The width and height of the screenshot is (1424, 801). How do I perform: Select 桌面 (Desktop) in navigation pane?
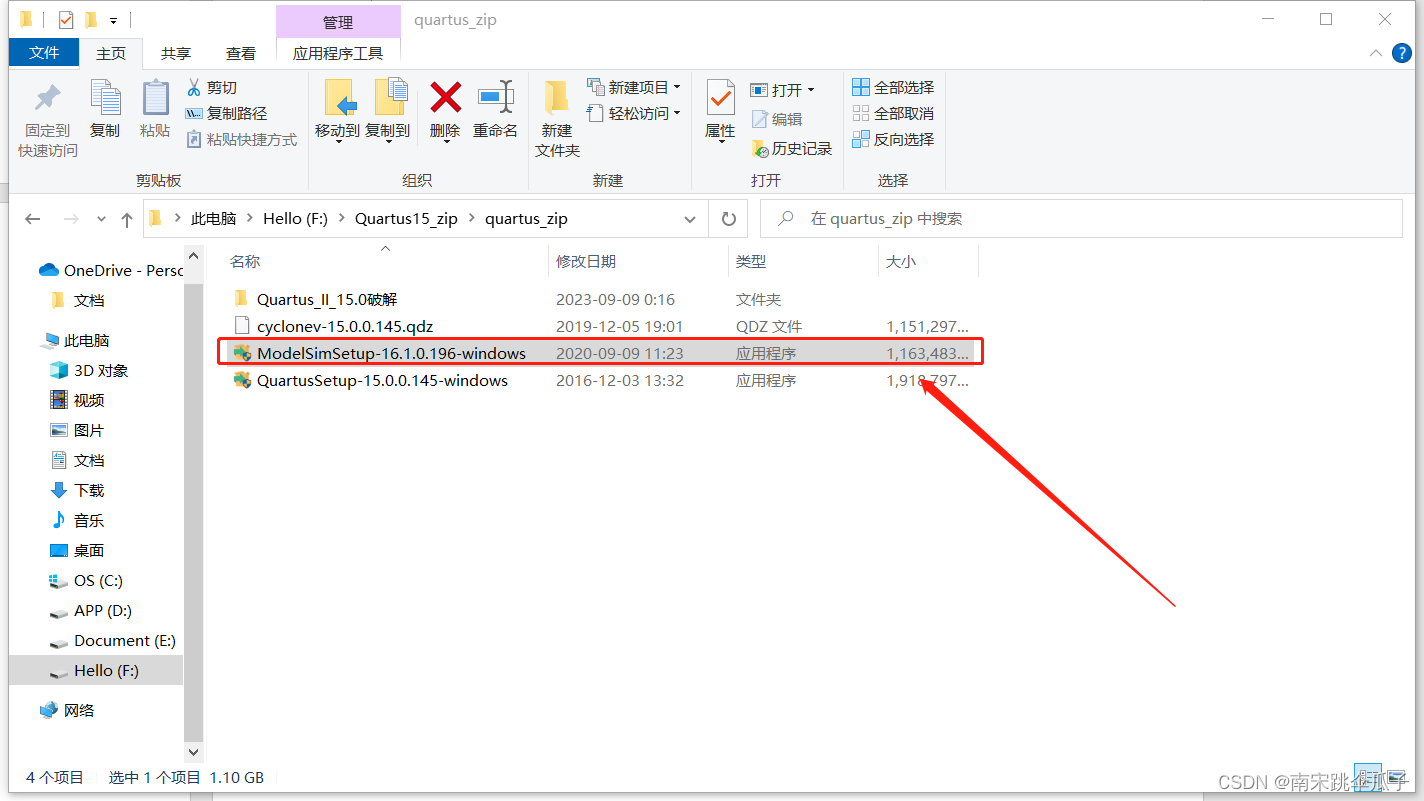click(x=78, y=550)
